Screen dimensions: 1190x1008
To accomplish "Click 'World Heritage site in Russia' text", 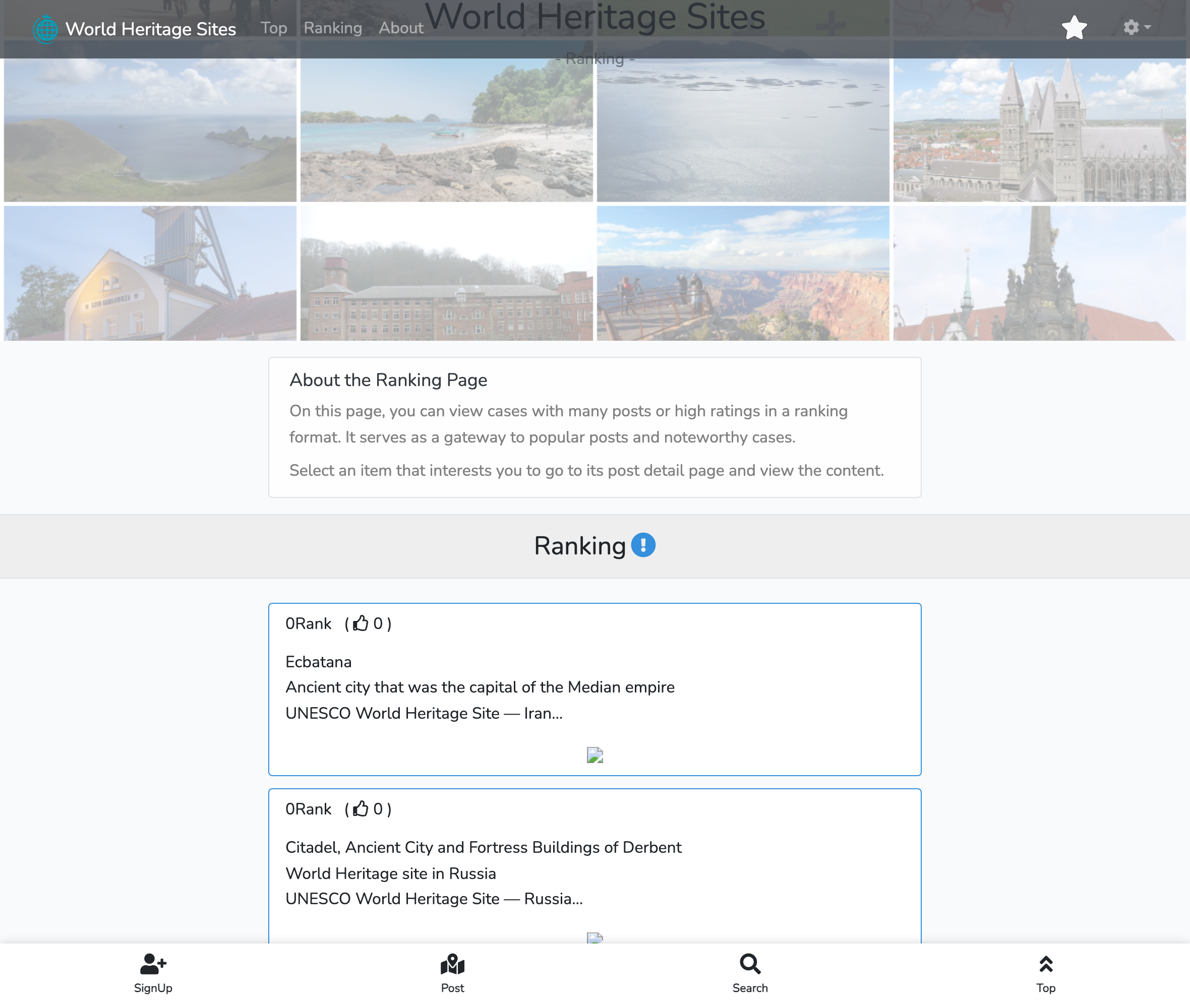I will click(x=391, y=873).
